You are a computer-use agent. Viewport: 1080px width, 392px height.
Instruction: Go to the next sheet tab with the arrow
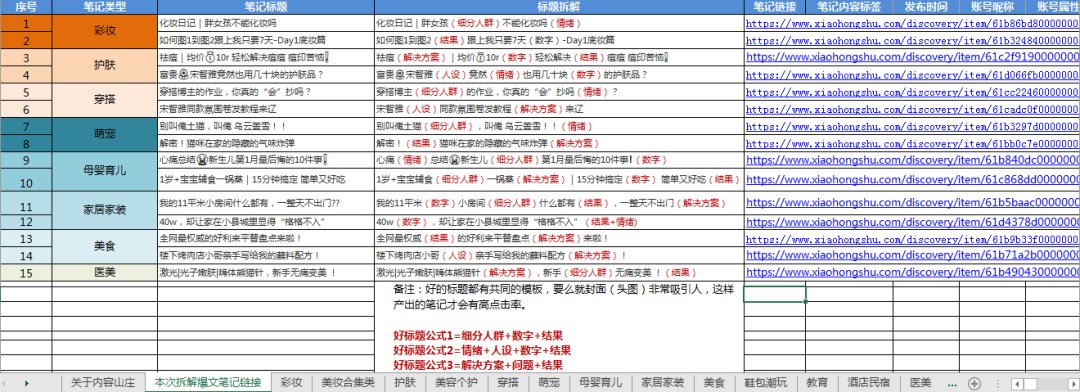(x=27, y=383)
